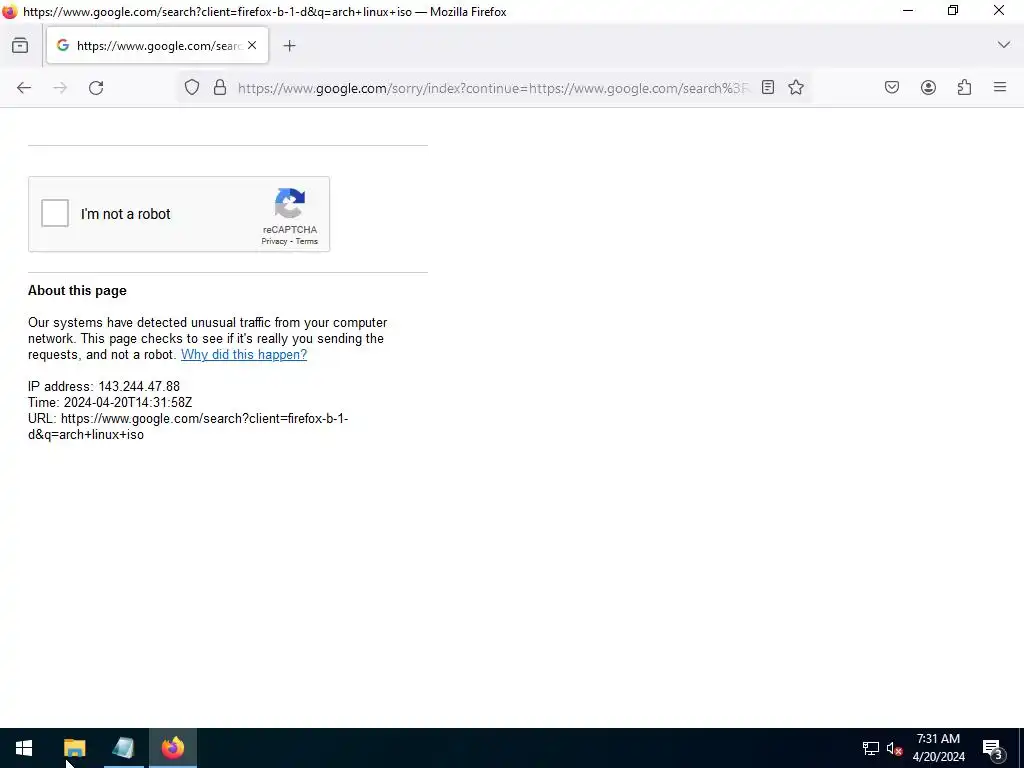
Task: Open the Extensions puzzle icon
Action: click(965, 88)
